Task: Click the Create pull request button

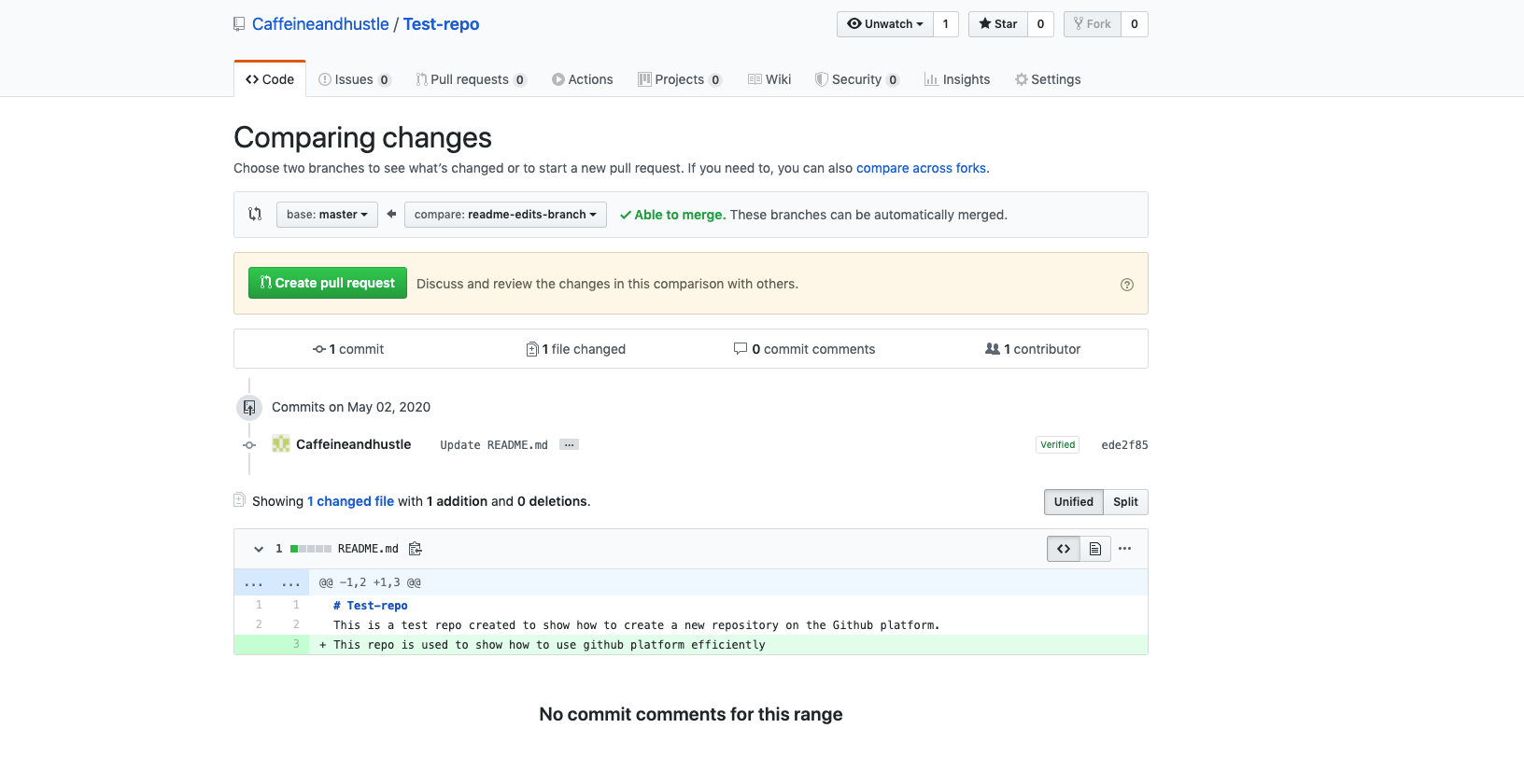Action: coord(328,283)
